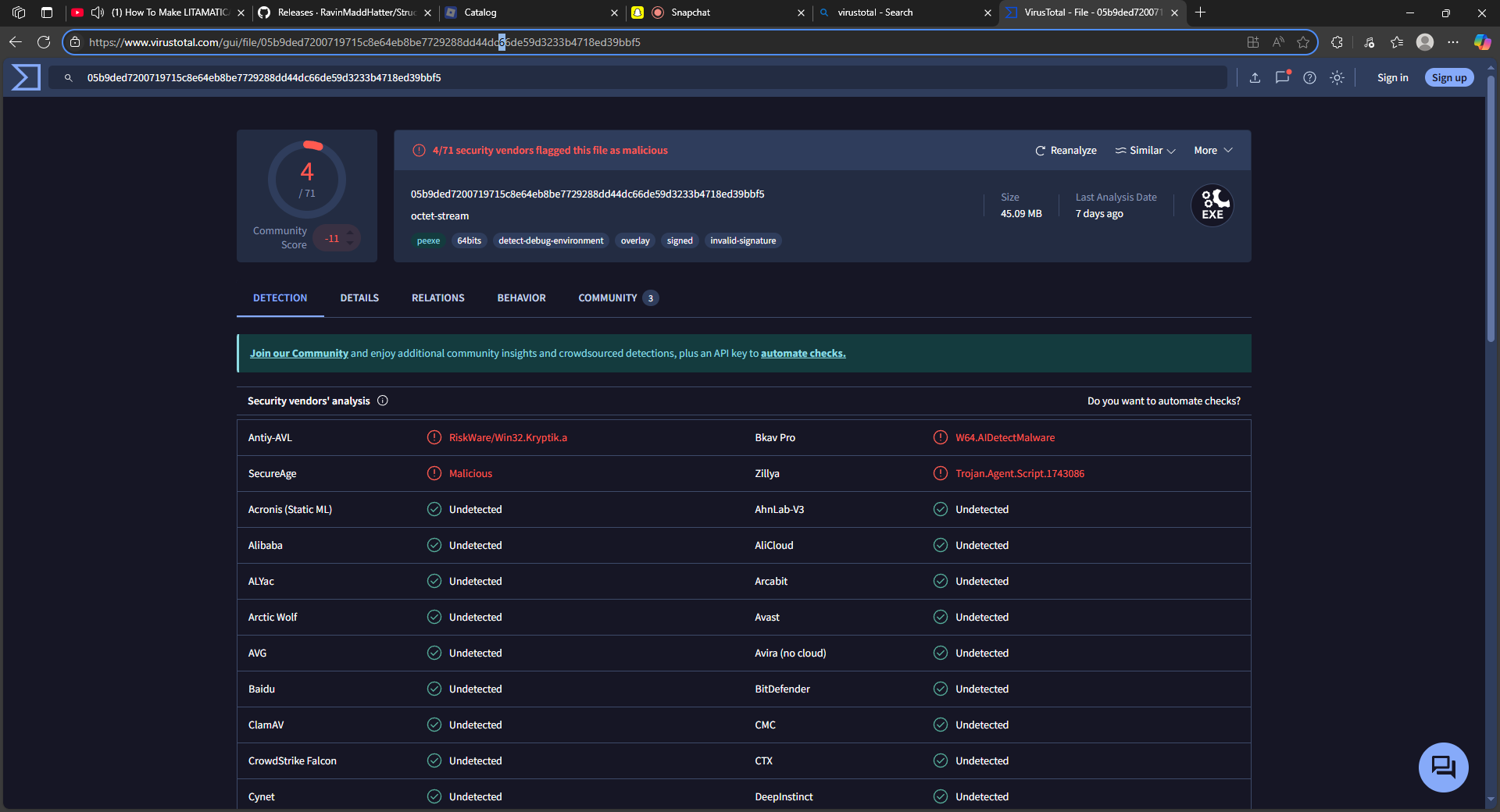Toggle the light/dark theme sun icon
This screenshot has height=812, width=1500.
[x=1337, y=77]
